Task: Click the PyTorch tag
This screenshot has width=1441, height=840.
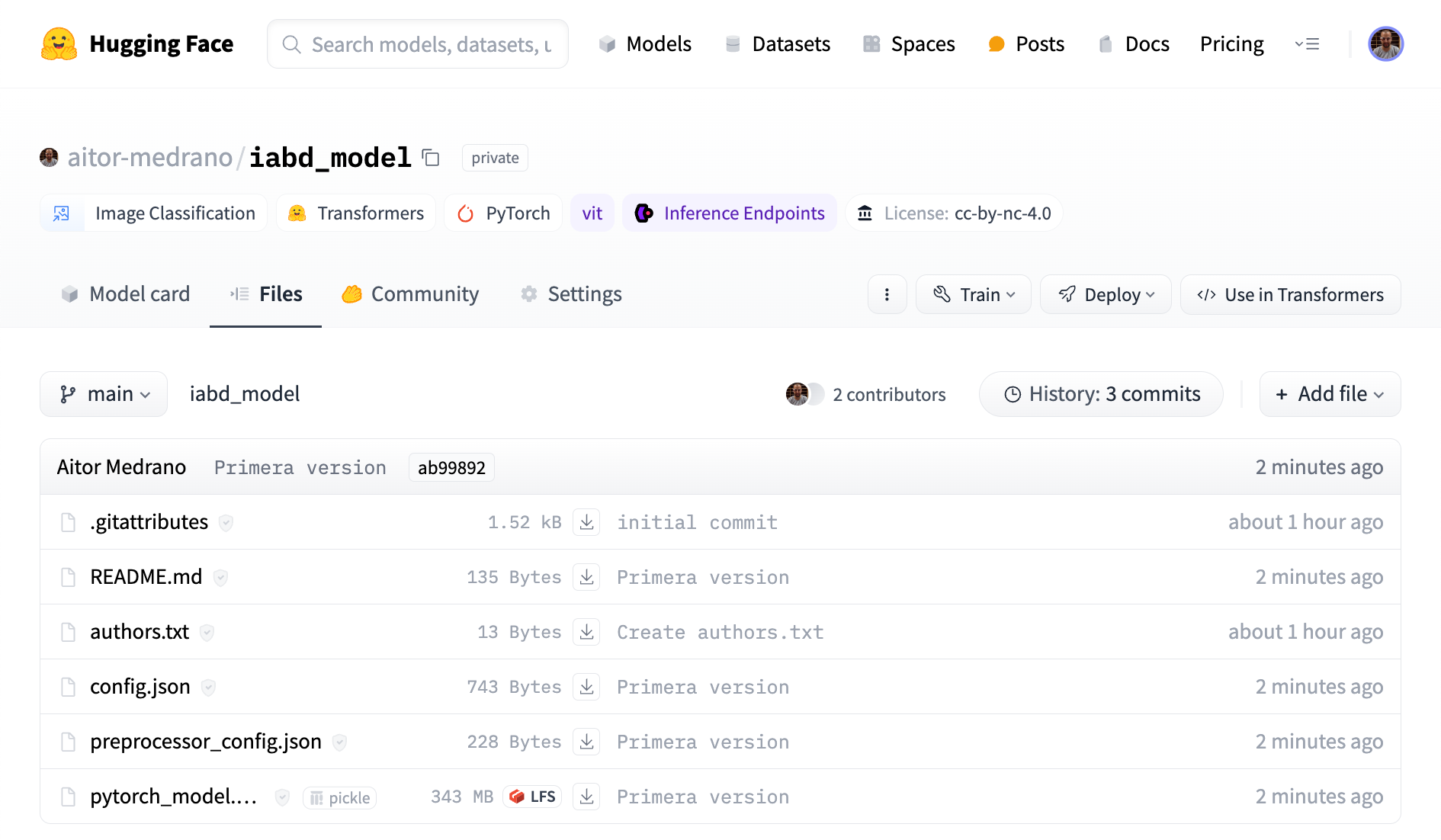Action: 503,213
